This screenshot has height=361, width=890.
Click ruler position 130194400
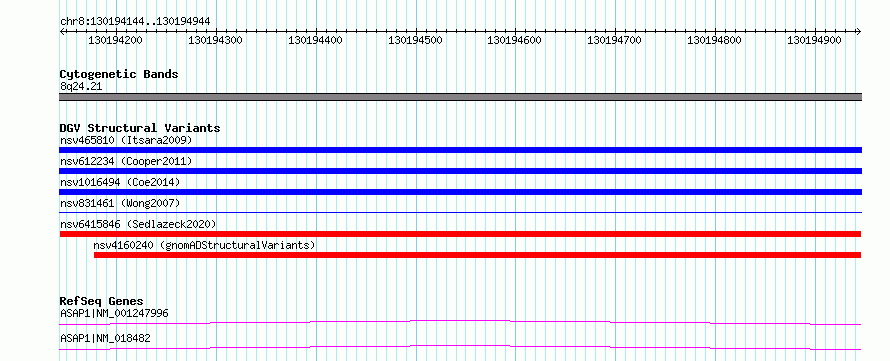316,41
